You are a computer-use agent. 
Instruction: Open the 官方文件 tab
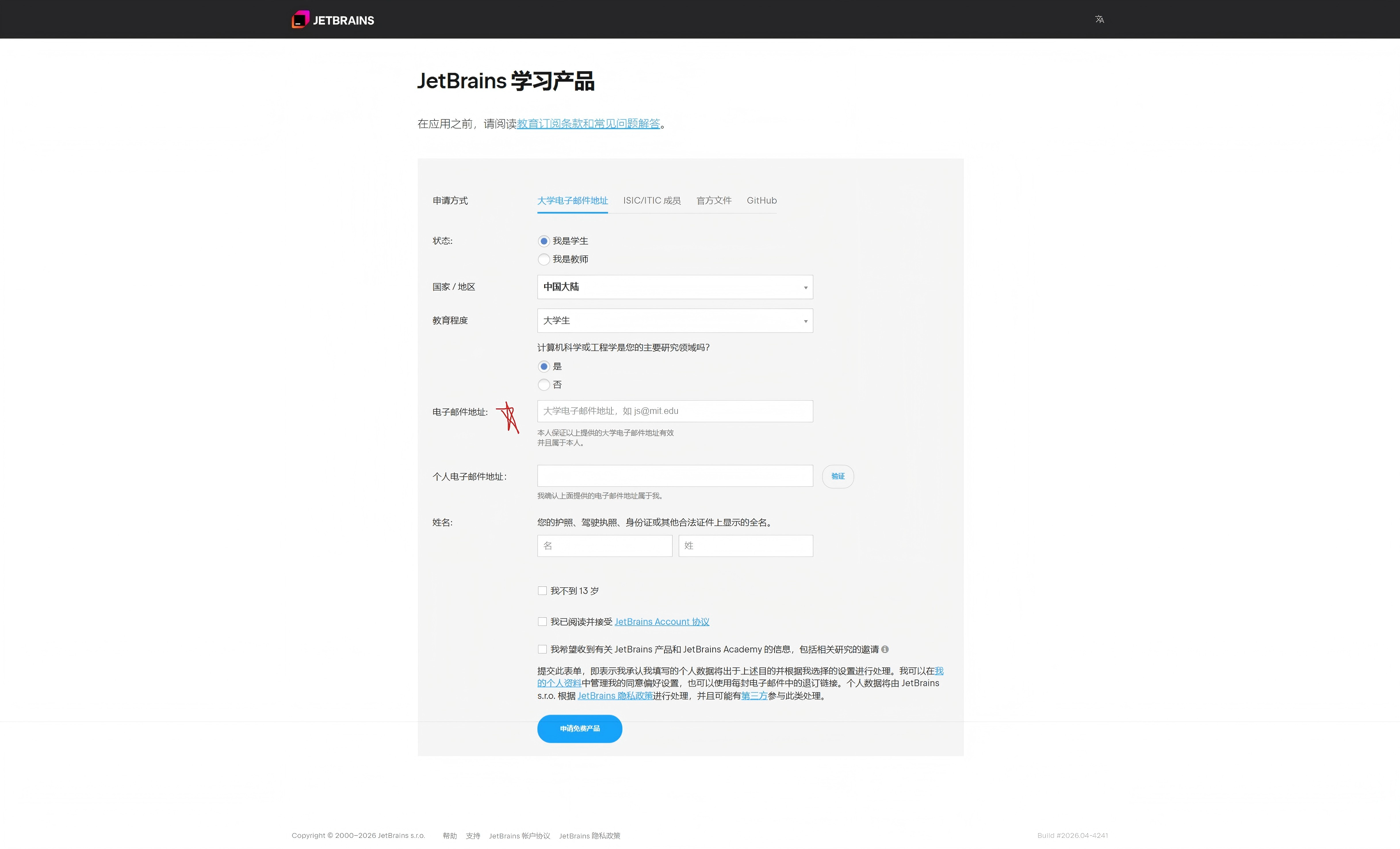pos(714,200)
